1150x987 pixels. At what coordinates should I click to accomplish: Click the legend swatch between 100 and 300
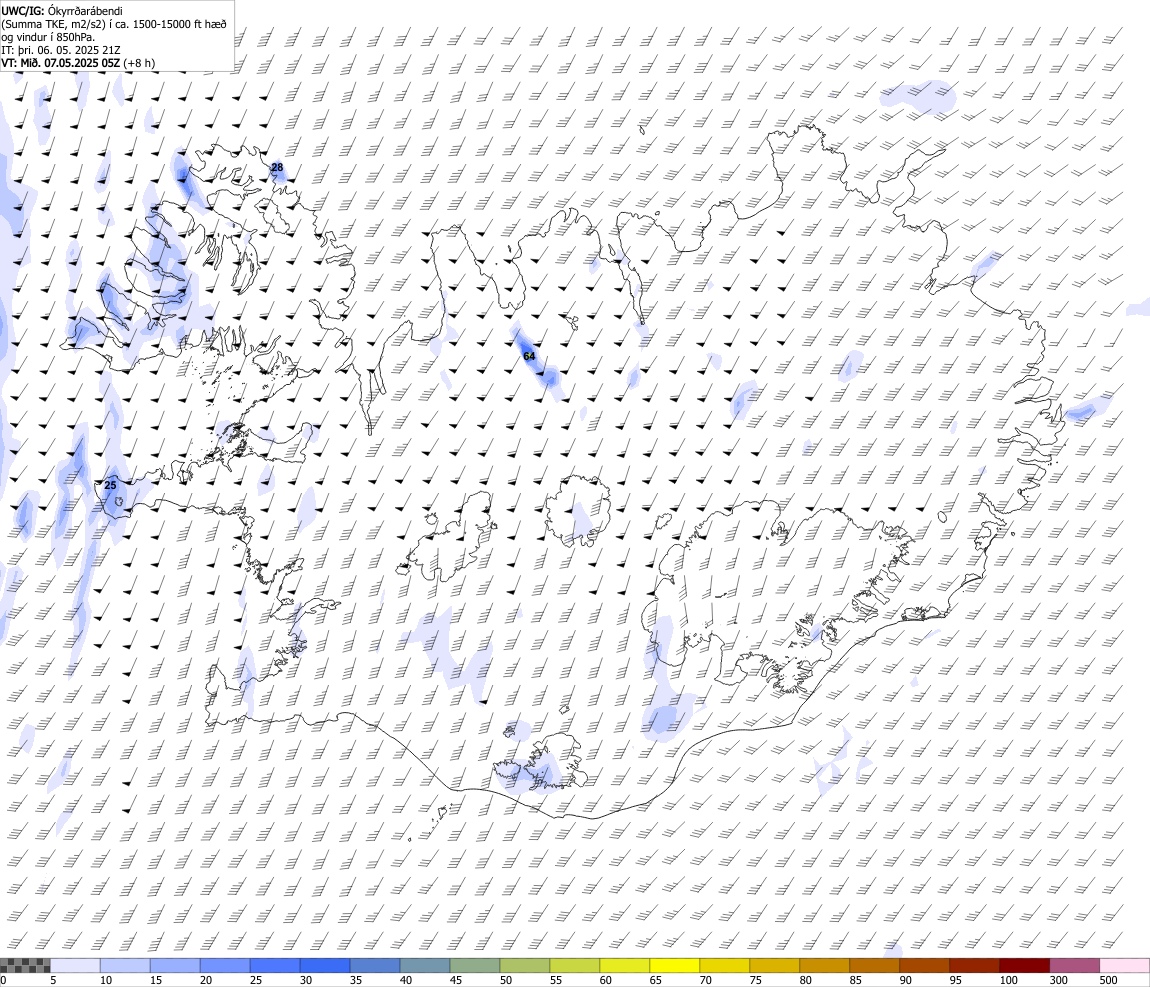[1025, 965]
